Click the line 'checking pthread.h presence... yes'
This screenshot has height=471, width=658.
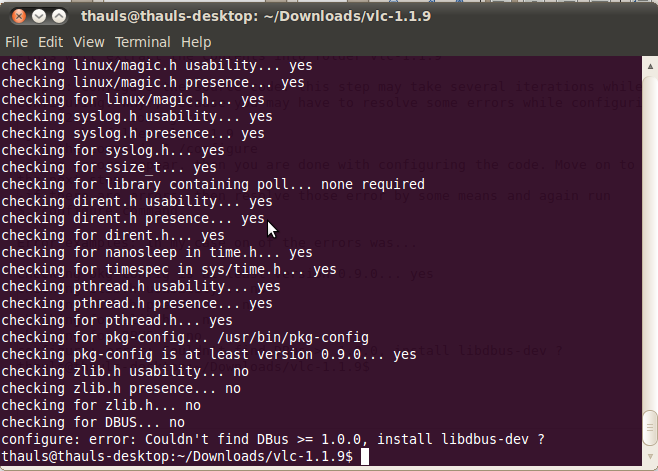coord(137,303)
